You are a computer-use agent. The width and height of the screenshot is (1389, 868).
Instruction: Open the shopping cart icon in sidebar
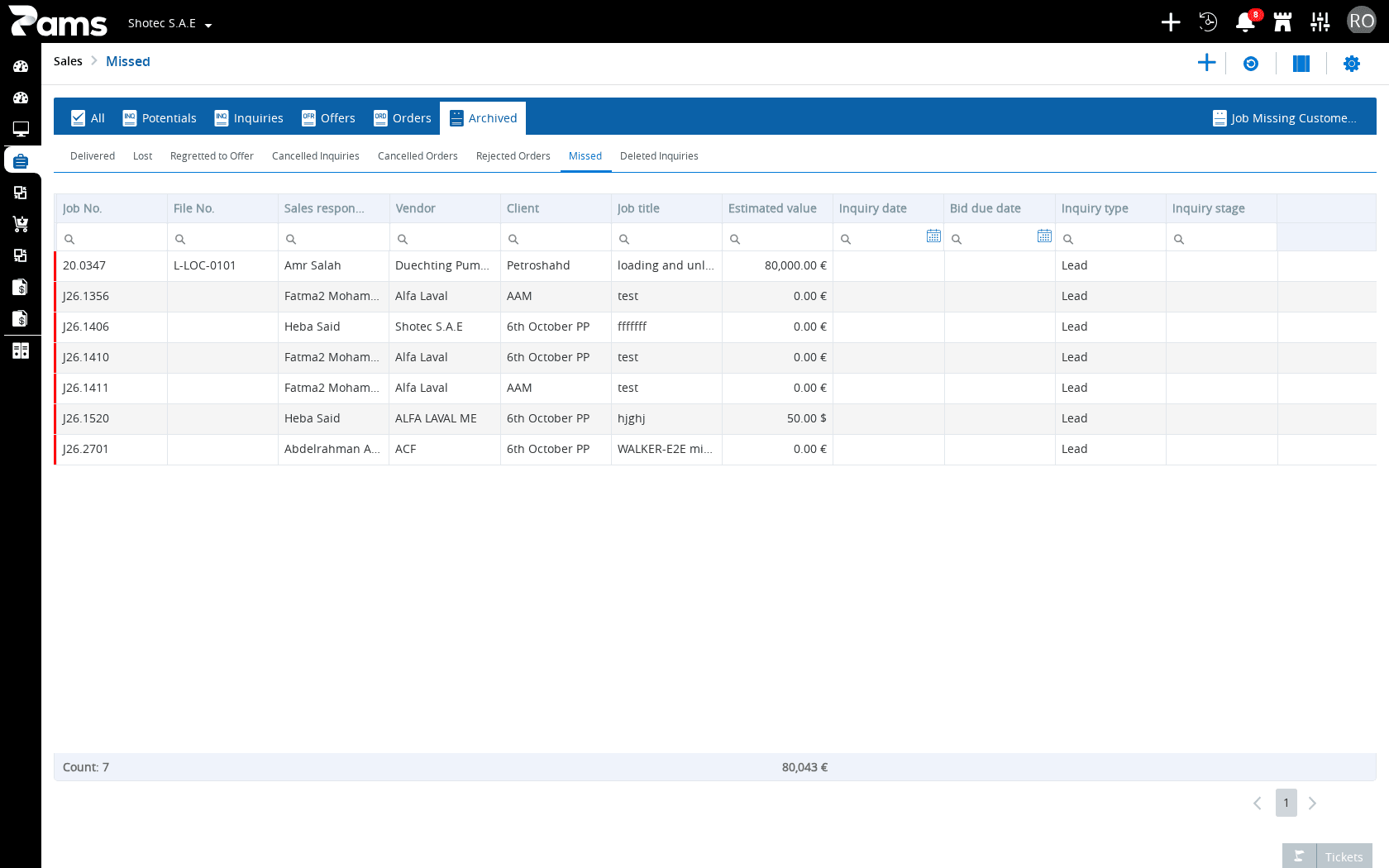21,224
